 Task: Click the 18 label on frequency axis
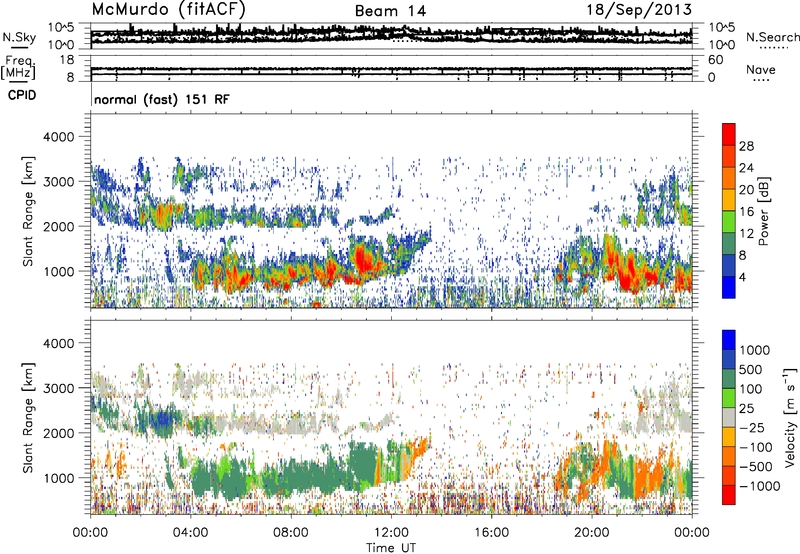click(x=67, y=60)
